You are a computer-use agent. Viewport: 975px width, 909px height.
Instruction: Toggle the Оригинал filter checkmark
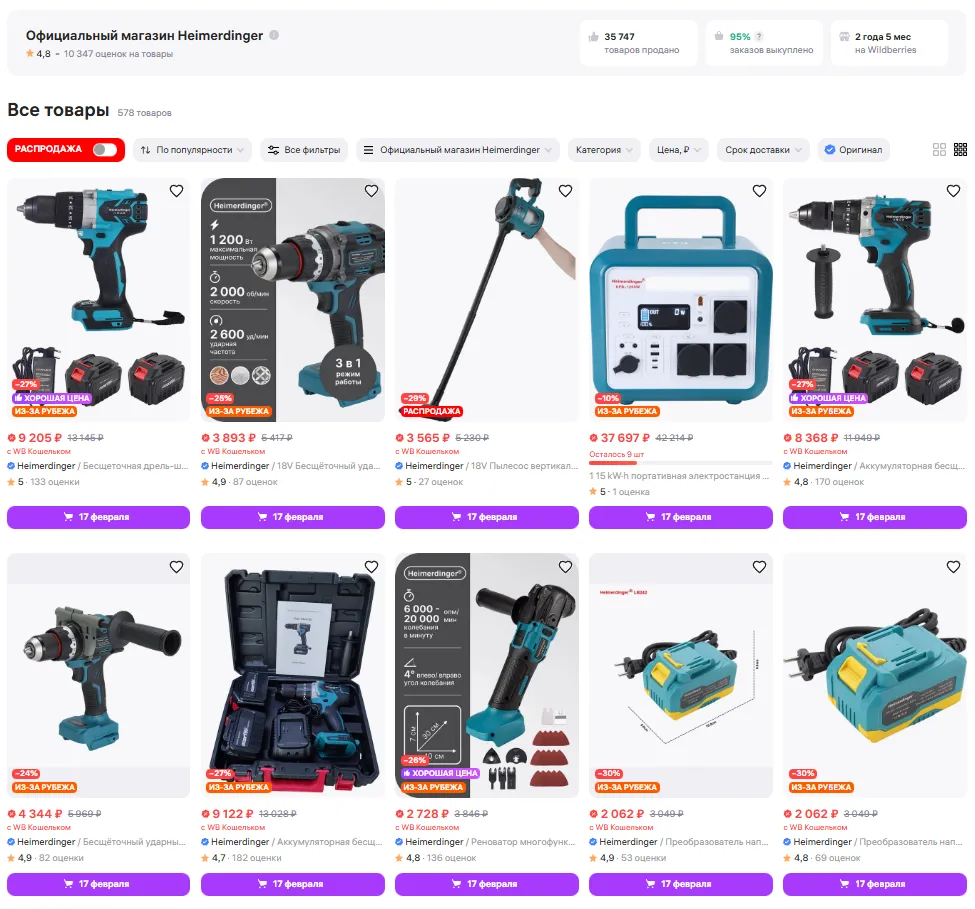(x=829, y=150)
